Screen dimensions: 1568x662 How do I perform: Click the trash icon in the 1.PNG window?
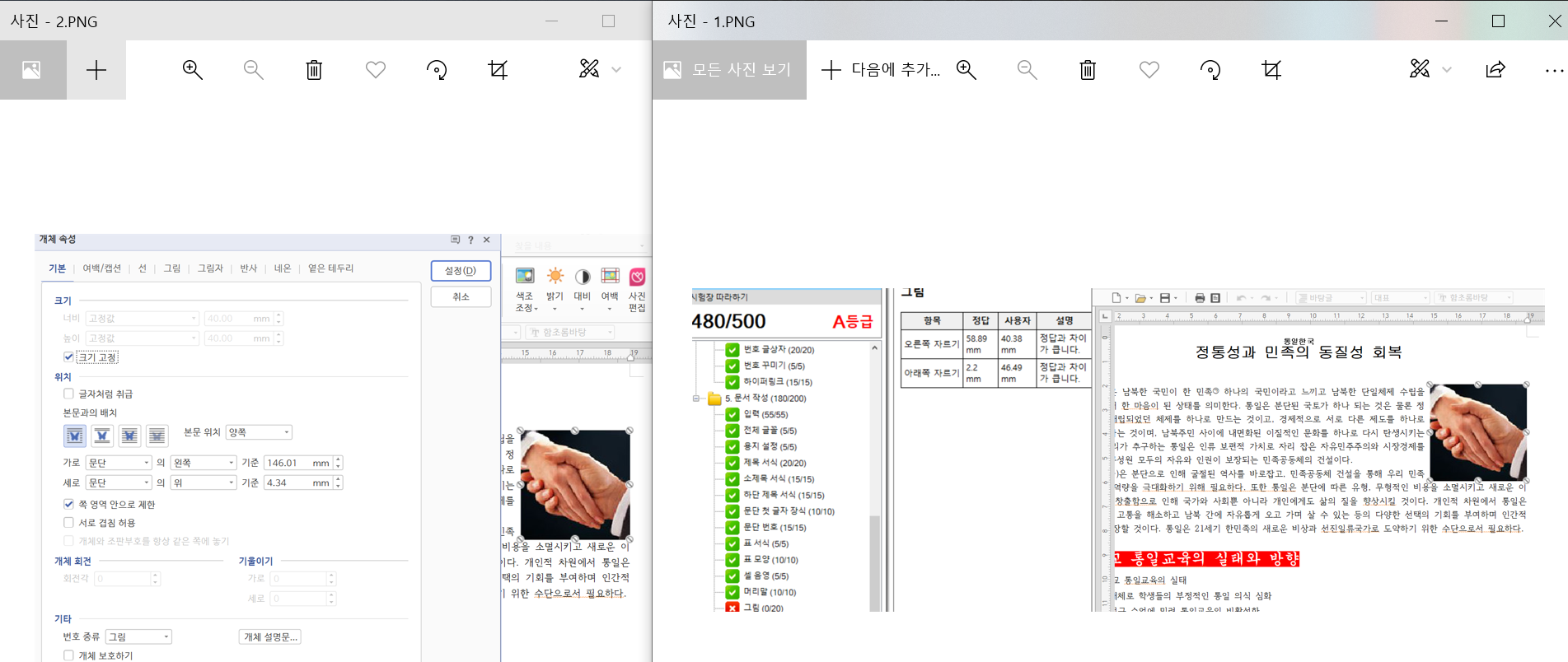pyautogui.click(x=1088, y=70)
